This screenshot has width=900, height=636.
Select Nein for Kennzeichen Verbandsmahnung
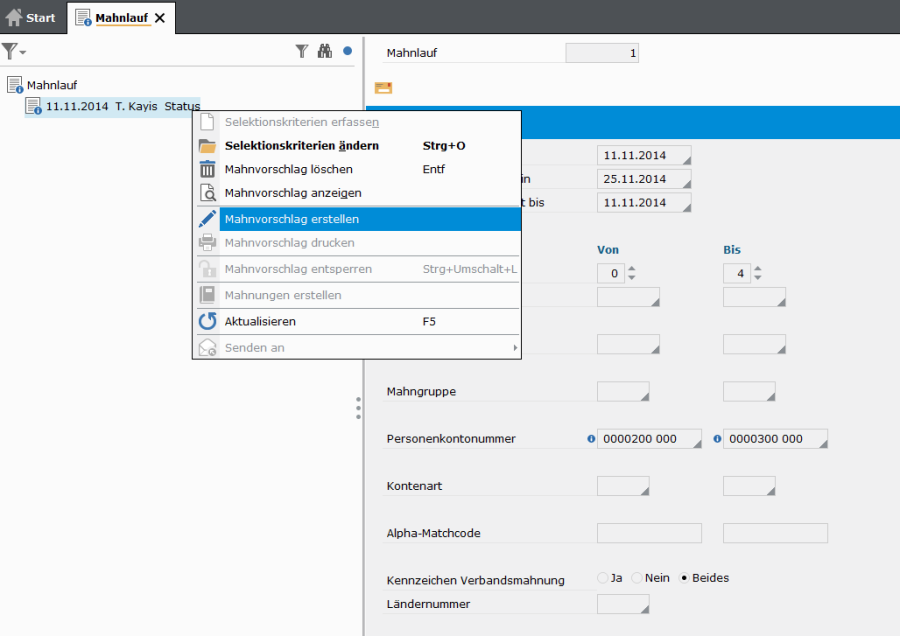click(636, 578)
